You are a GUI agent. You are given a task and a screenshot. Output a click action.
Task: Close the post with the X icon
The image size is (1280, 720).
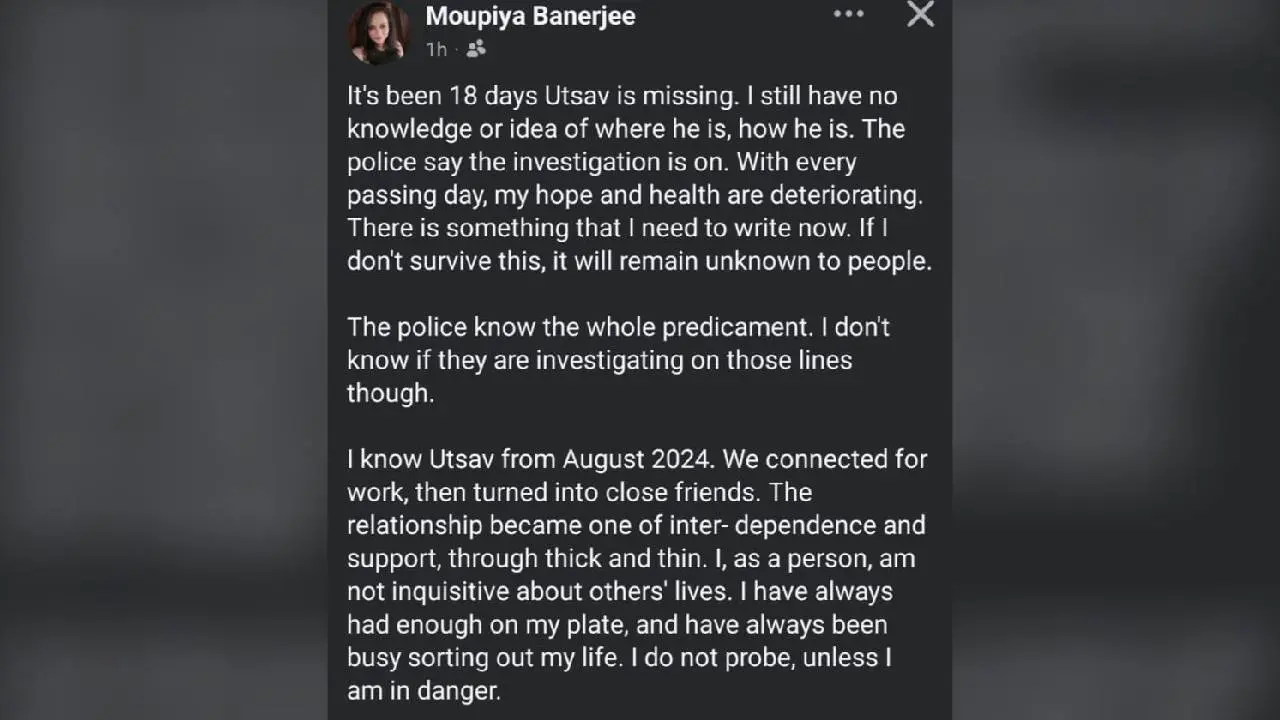[920, 14]
